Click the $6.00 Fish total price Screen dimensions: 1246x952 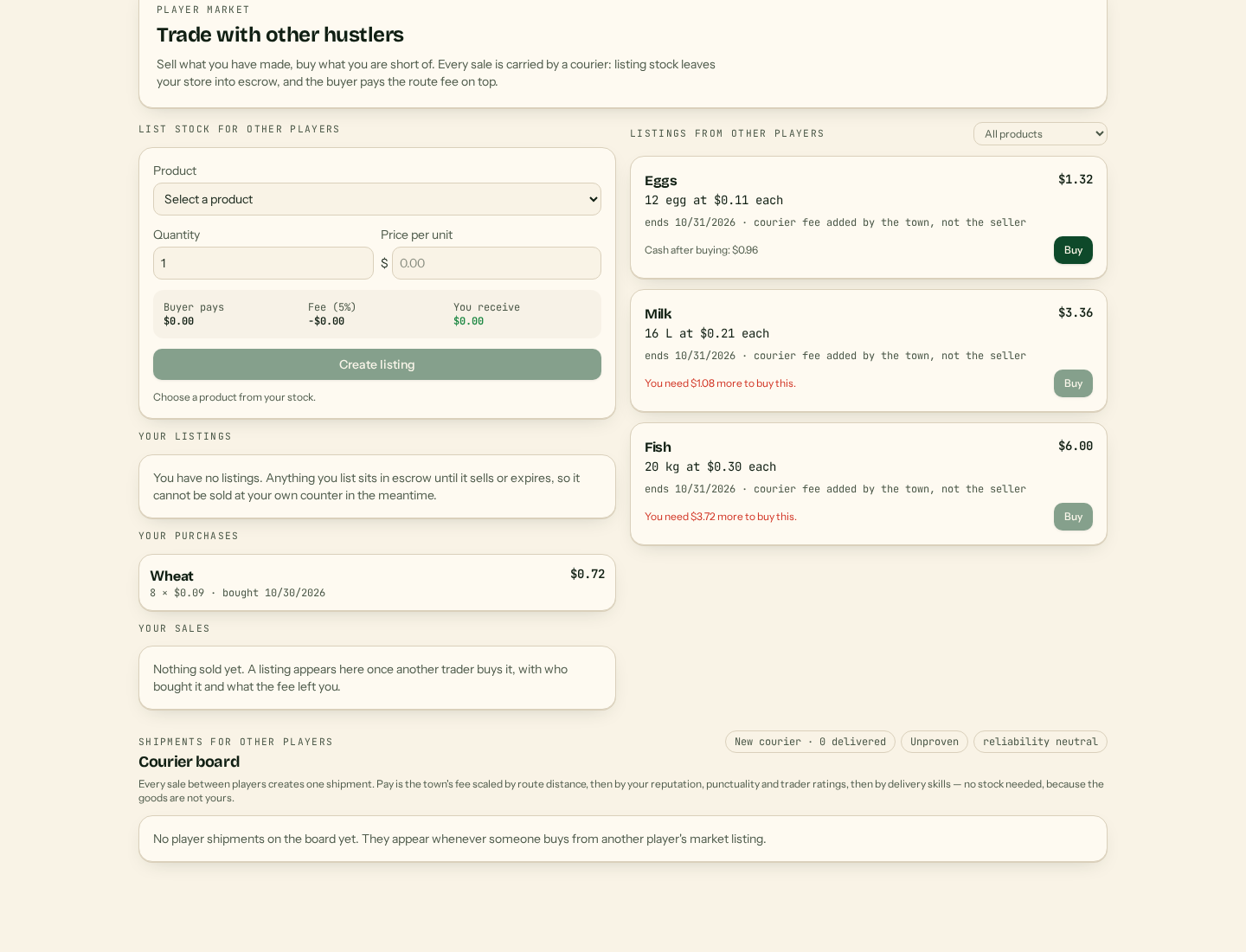[x=1076, y=446]
